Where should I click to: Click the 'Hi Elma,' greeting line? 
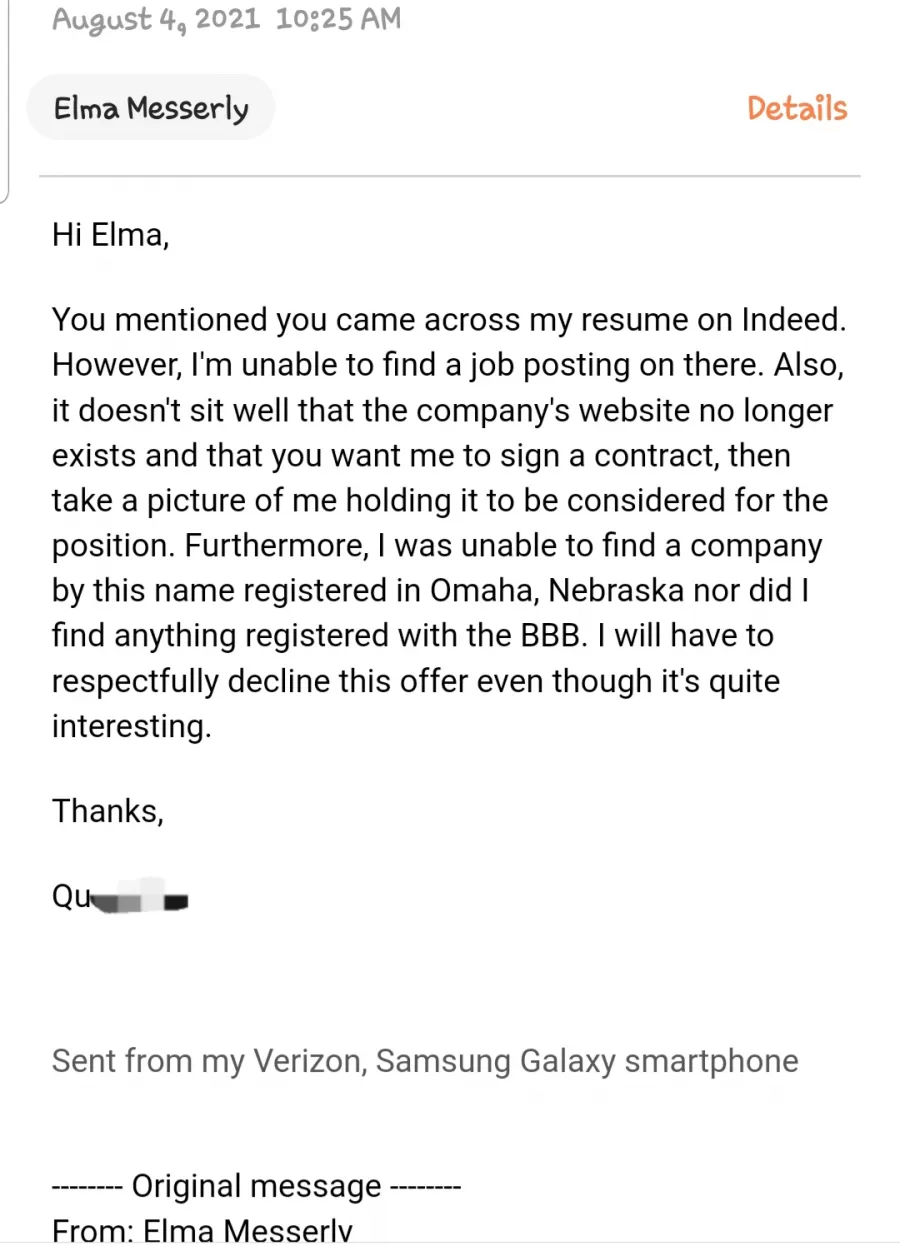point(110,236)
